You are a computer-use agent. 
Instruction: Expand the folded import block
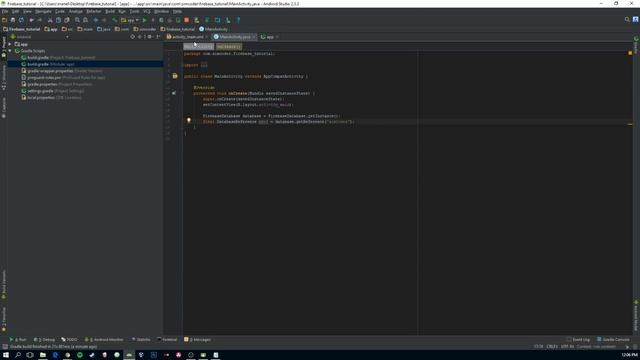pos(204,65)
